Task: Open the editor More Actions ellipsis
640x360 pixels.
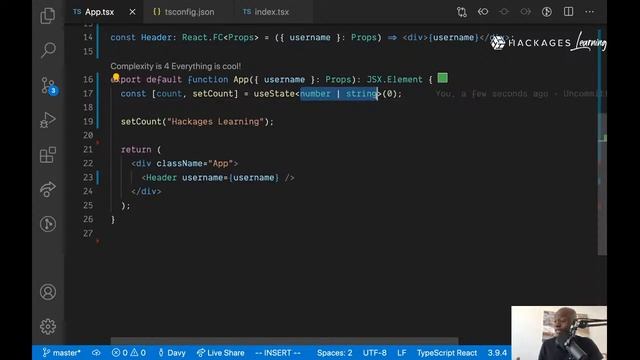Action: (x=589, y=11)
